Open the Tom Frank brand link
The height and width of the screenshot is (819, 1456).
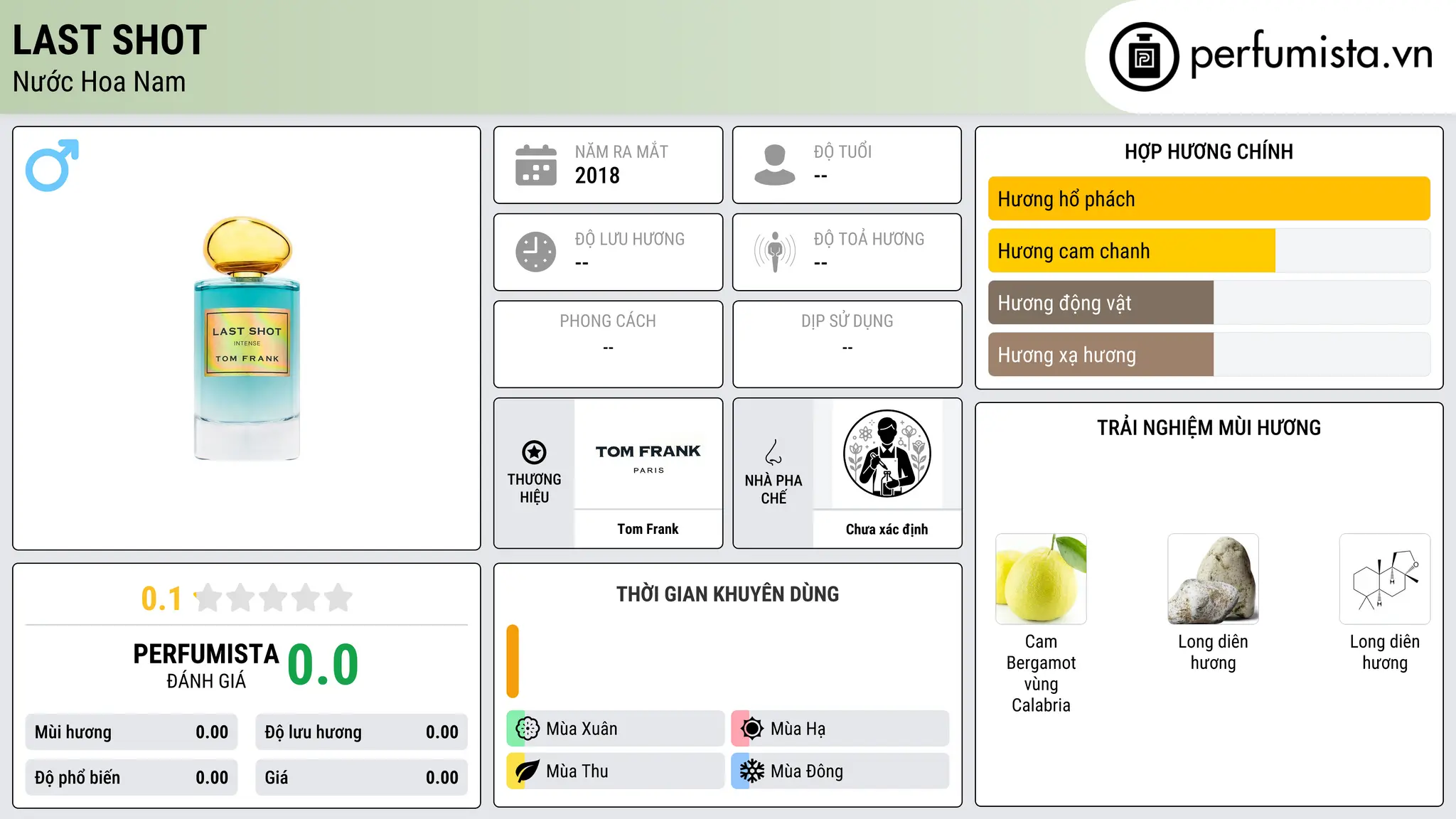coord(648,529)
